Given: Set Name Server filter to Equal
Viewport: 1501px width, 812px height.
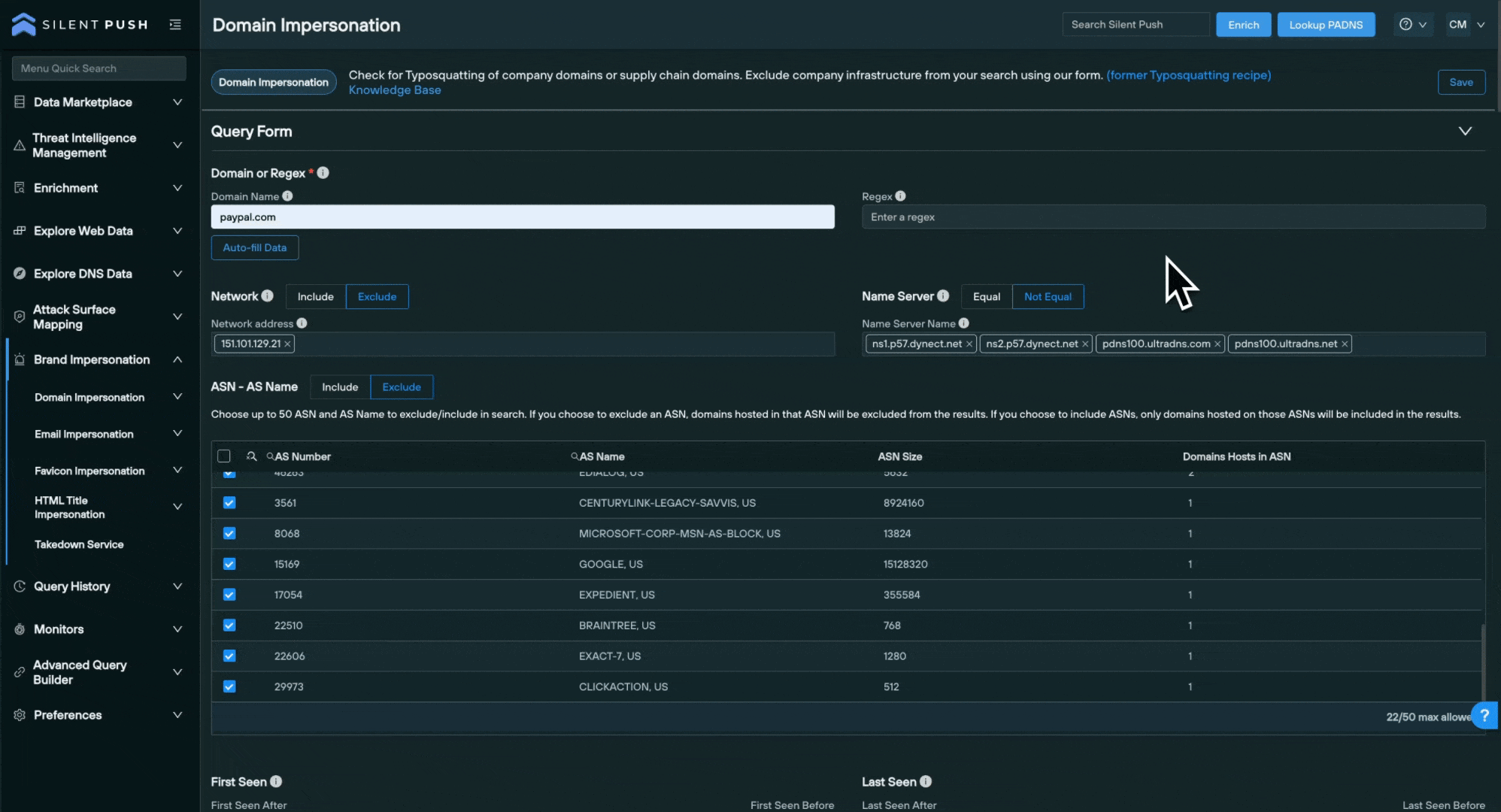Looking at the screenshot, I should coord(986,296).
